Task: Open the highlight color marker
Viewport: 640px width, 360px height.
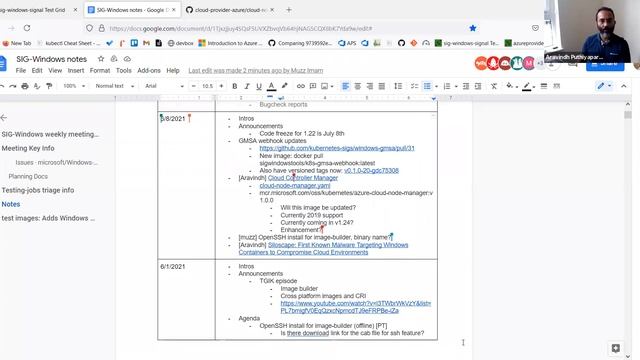Action: click(x=284, y=86)
